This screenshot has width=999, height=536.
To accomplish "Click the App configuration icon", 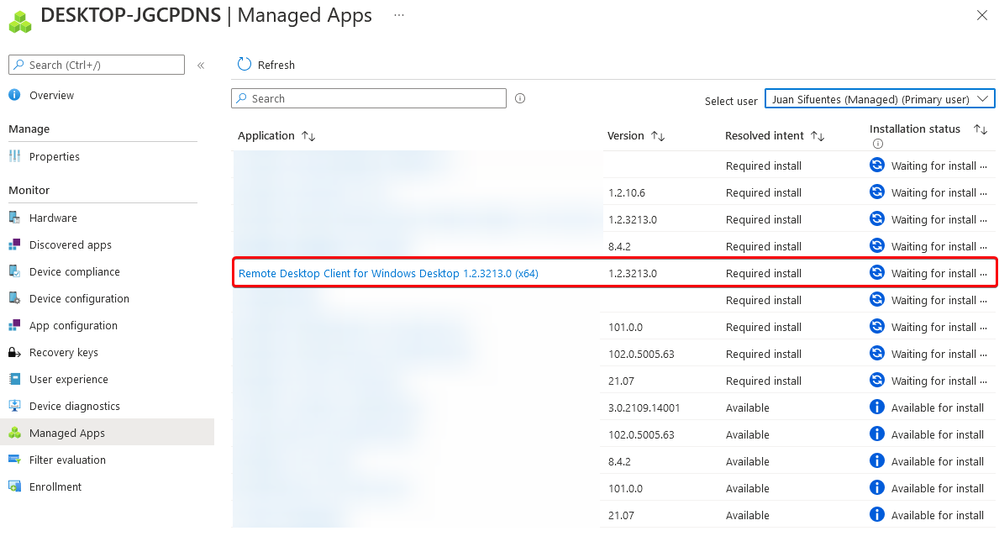I will point(15,325).
